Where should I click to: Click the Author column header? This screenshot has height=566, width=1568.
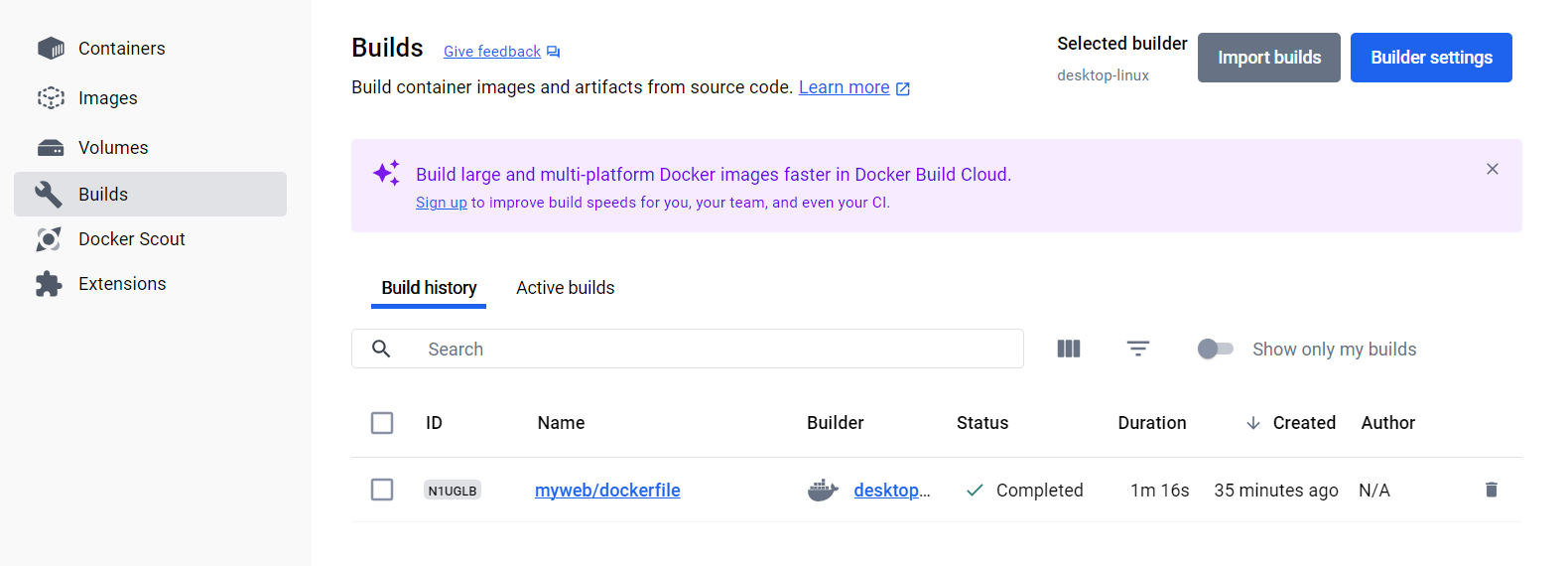click(1387, 423)
